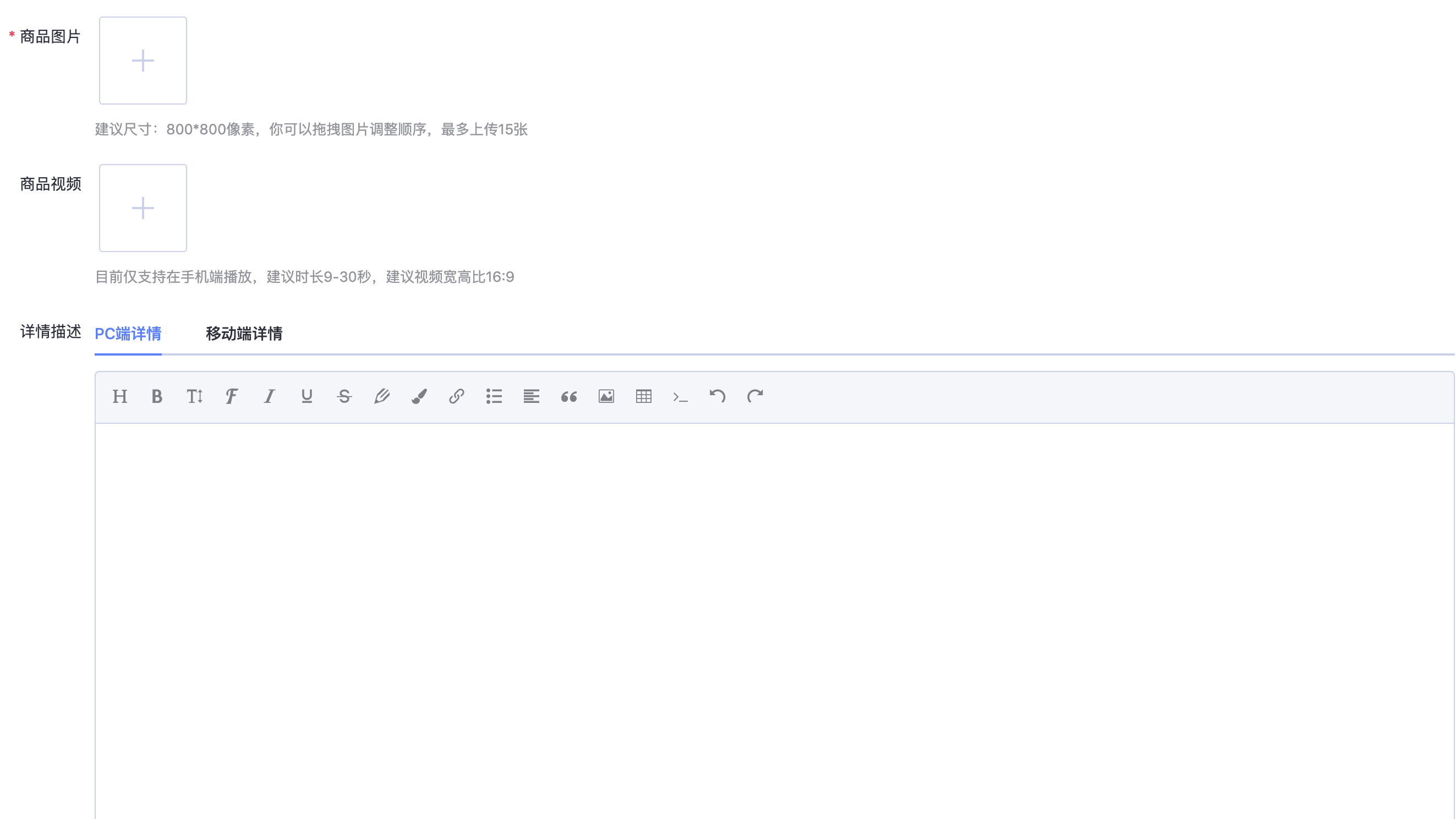Select the background color brush tool

pyautogui.click(x=419, y=396)
